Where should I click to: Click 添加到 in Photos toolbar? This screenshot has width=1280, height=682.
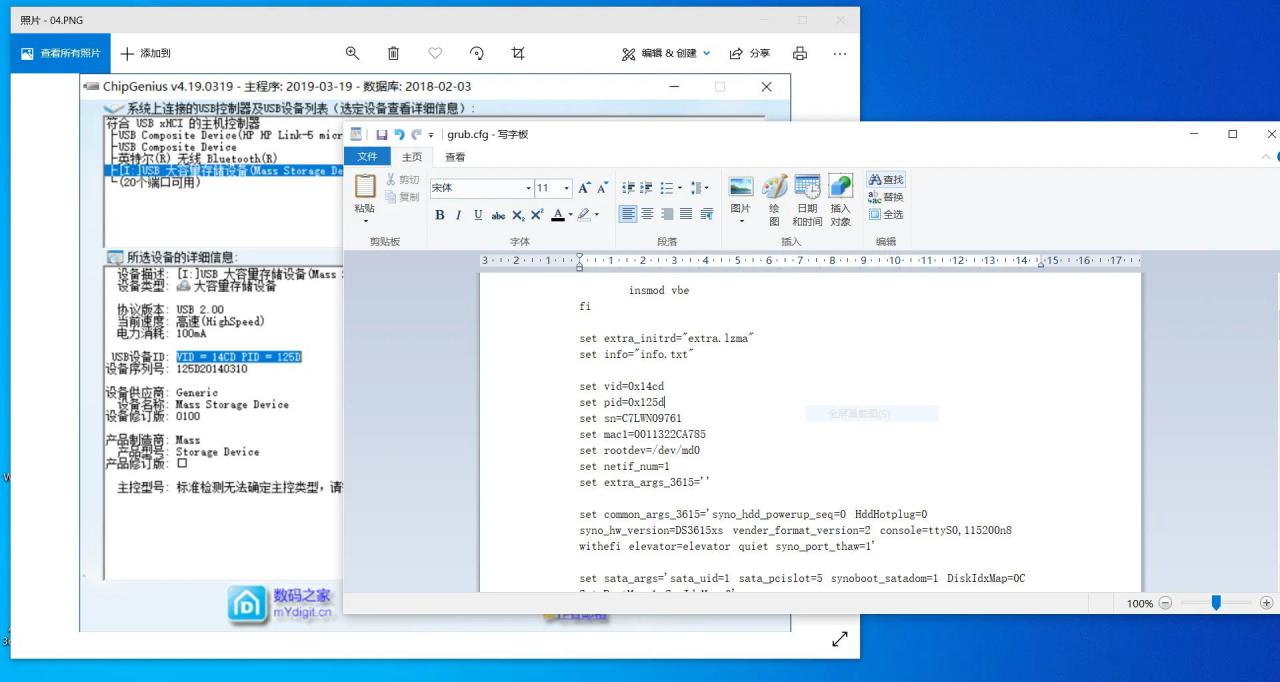point(146,53)
